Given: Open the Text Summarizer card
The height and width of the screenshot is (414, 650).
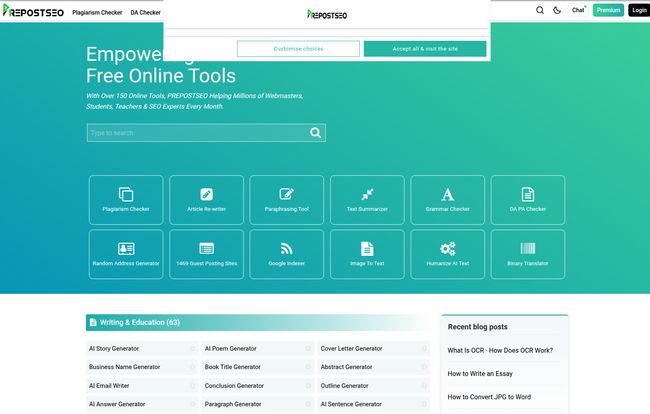Looking at the screenshot, I should (x=367, y=200).
